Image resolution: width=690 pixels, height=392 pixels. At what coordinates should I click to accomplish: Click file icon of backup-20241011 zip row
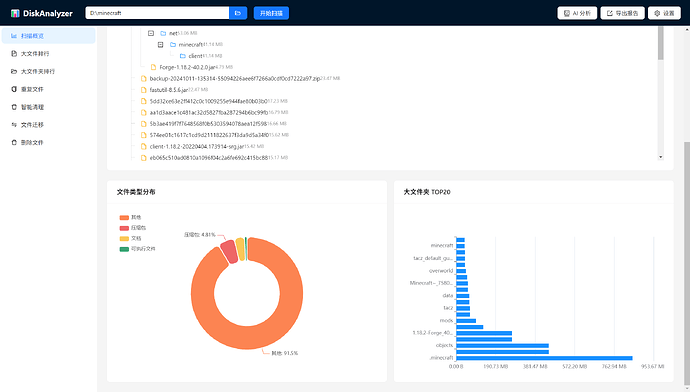[143, 79]
